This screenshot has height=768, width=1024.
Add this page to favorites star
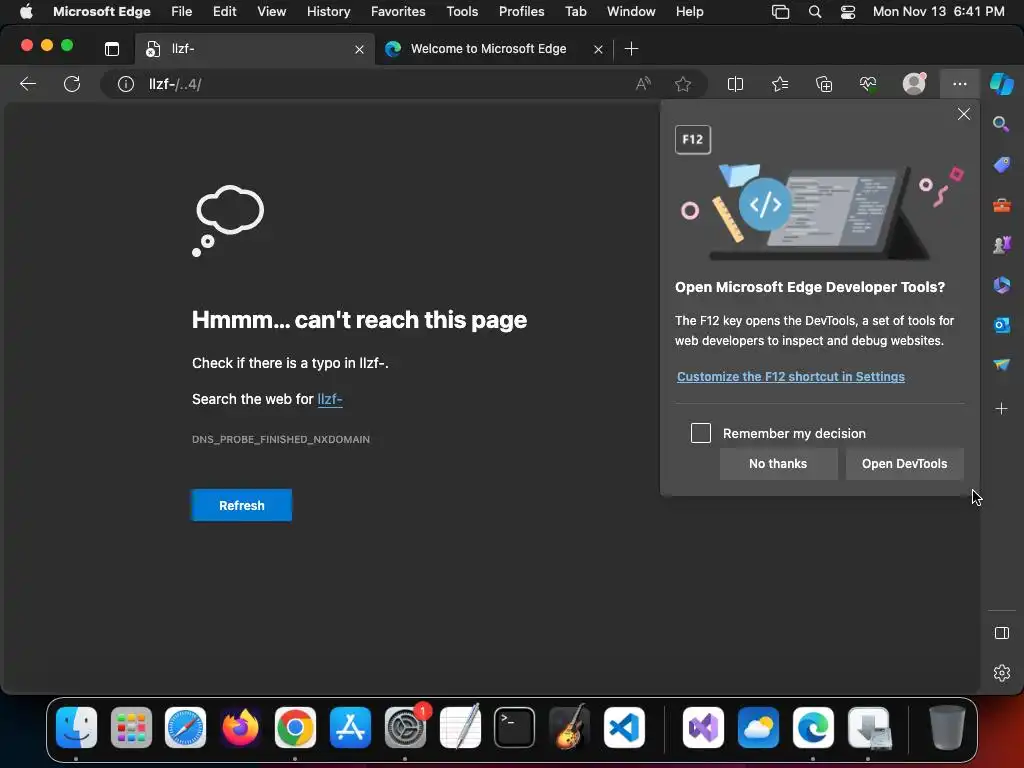[683, 84]
